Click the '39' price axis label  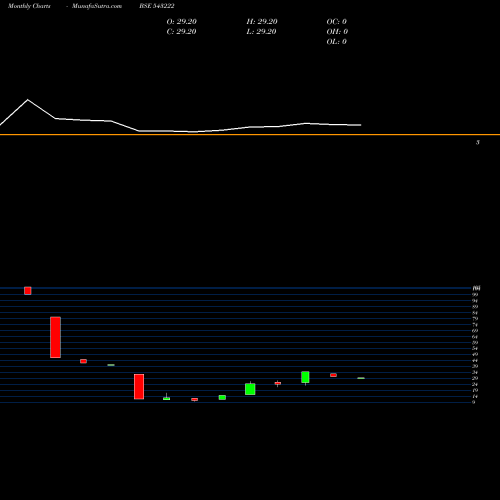(x=475, y=366)
